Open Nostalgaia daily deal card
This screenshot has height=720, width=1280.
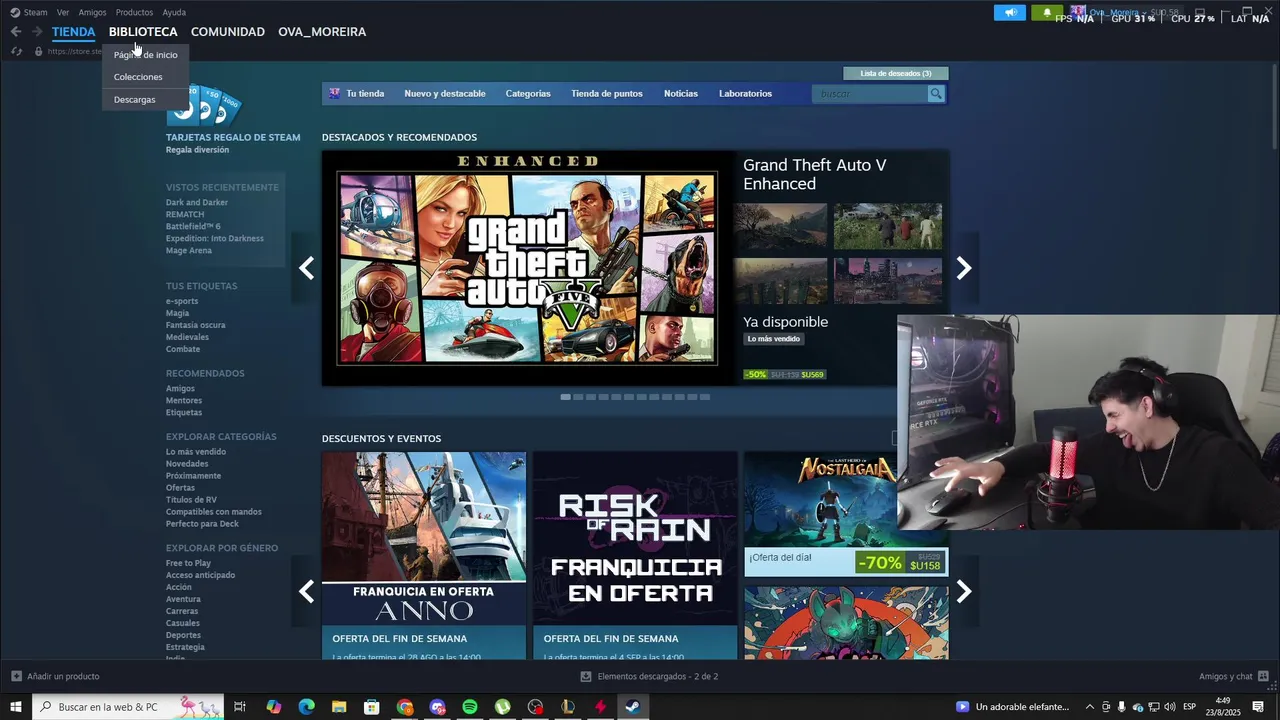pos(846,514)
